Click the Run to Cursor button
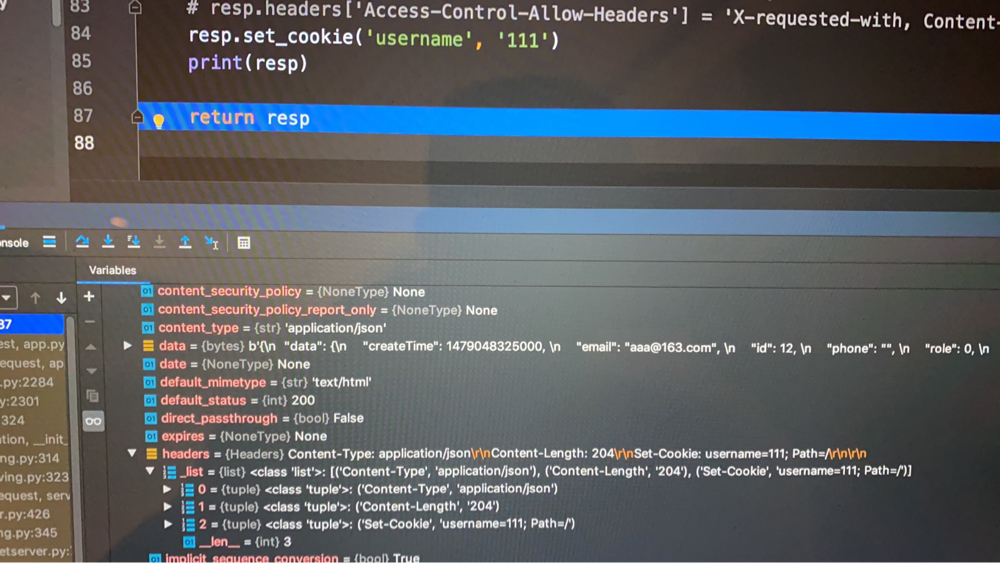The image size is (1000, 563). [x=211, y=242]
